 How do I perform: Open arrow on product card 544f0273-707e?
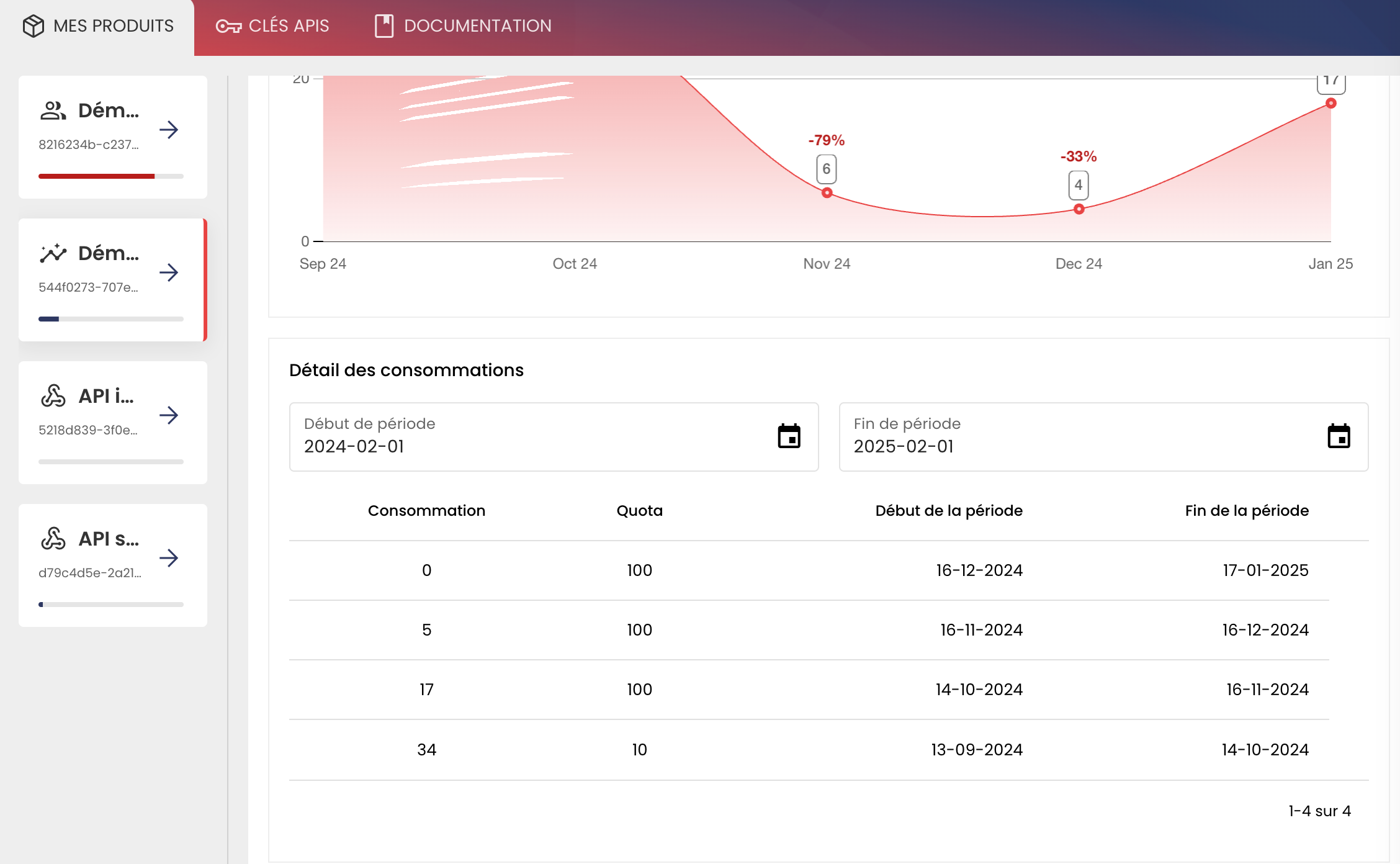coord(169,272)
